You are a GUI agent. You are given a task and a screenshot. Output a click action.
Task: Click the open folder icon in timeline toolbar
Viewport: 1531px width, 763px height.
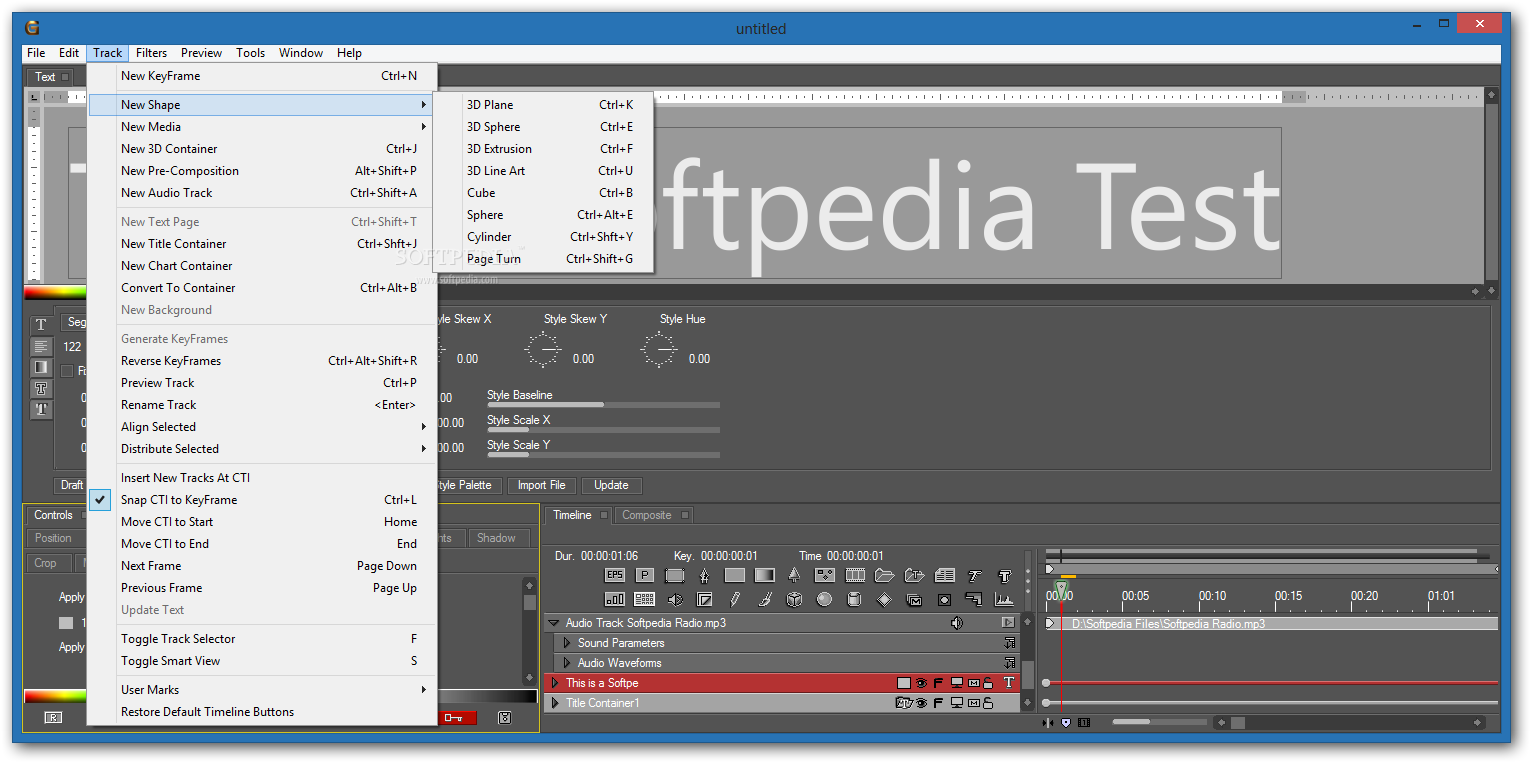click(x=885, y=575)
